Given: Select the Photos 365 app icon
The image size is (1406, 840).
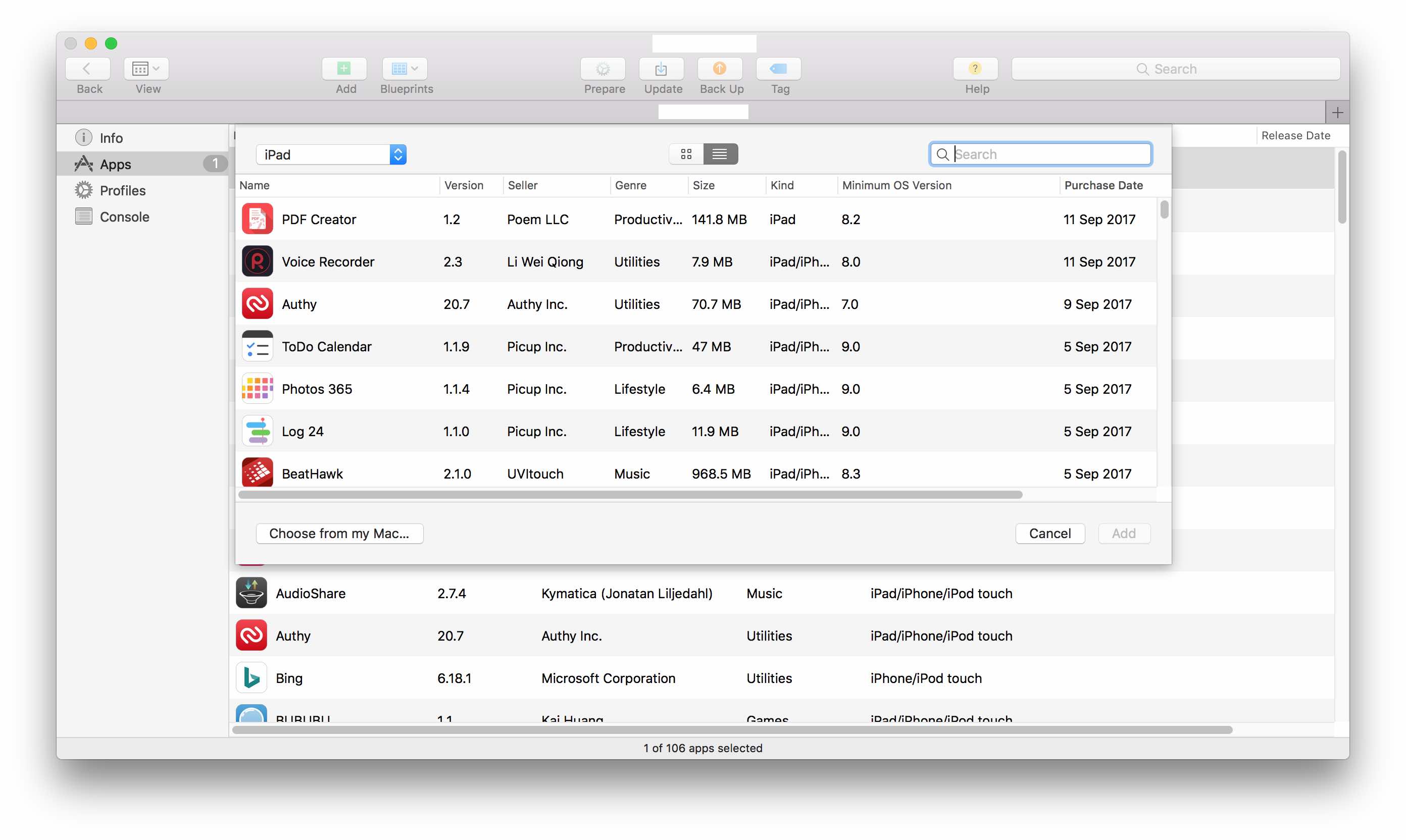Looking at the screenshot, I should coord(257,388).
